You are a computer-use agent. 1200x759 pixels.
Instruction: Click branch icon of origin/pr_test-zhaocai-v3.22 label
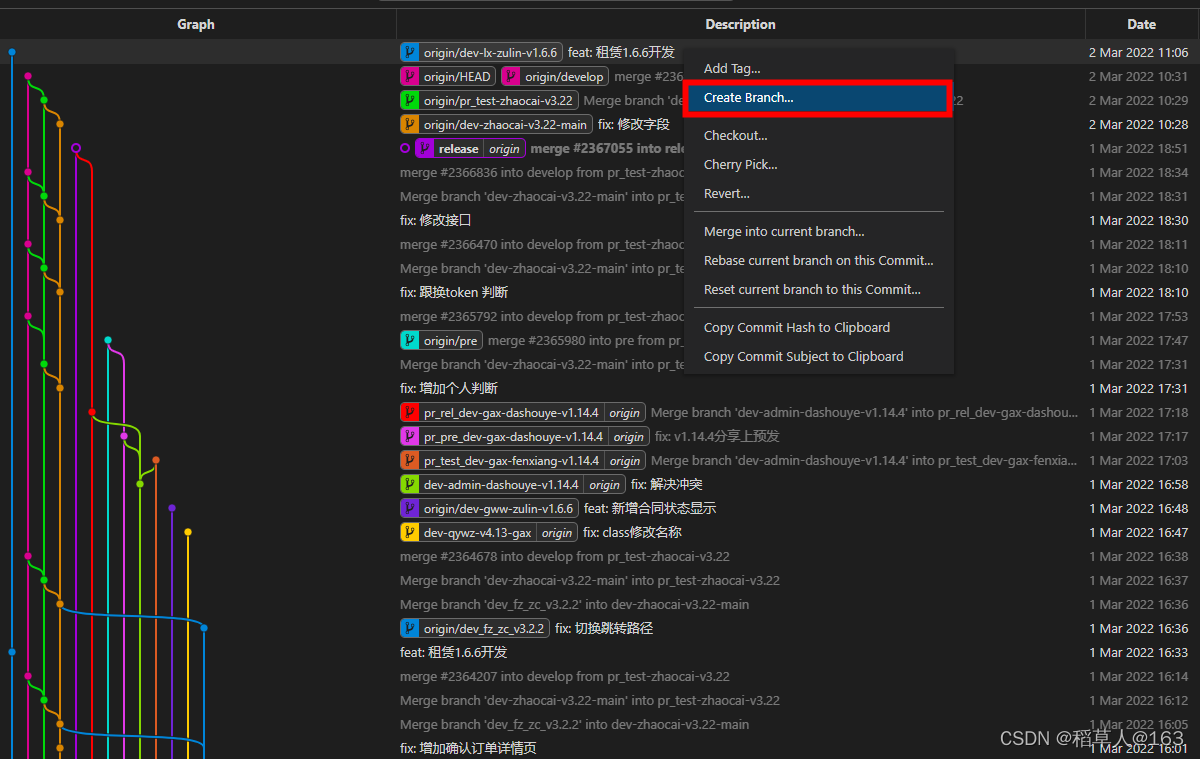pyautogui.click(x=409, y=100)
